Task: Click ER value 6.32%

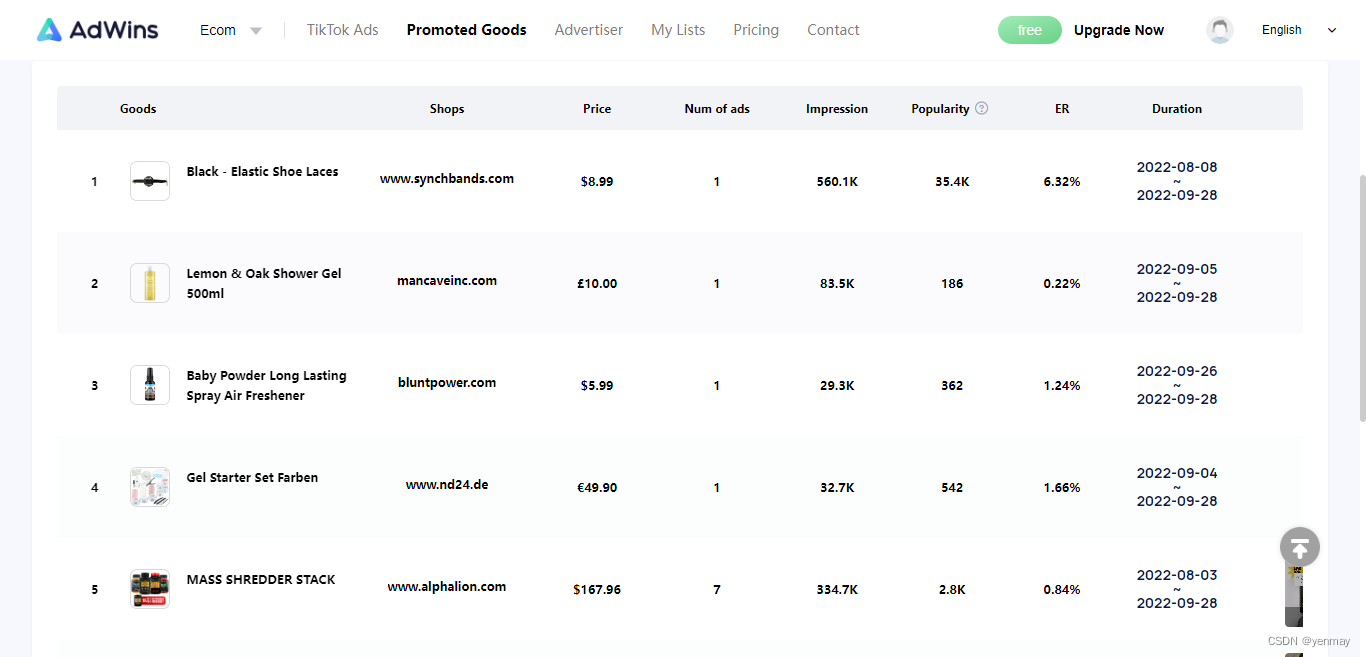Action: click(x=1062, y=182)
